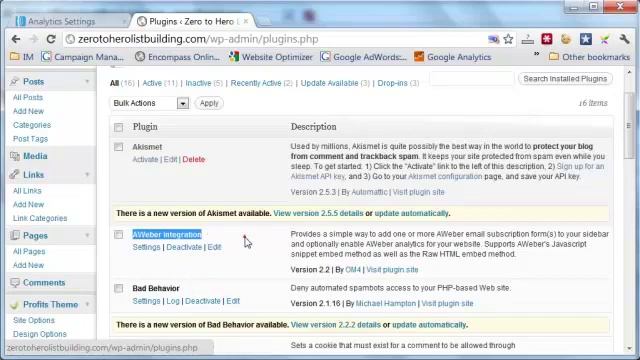
Task: Check the select-all plugins checkbox
Action: pos(118,127)
